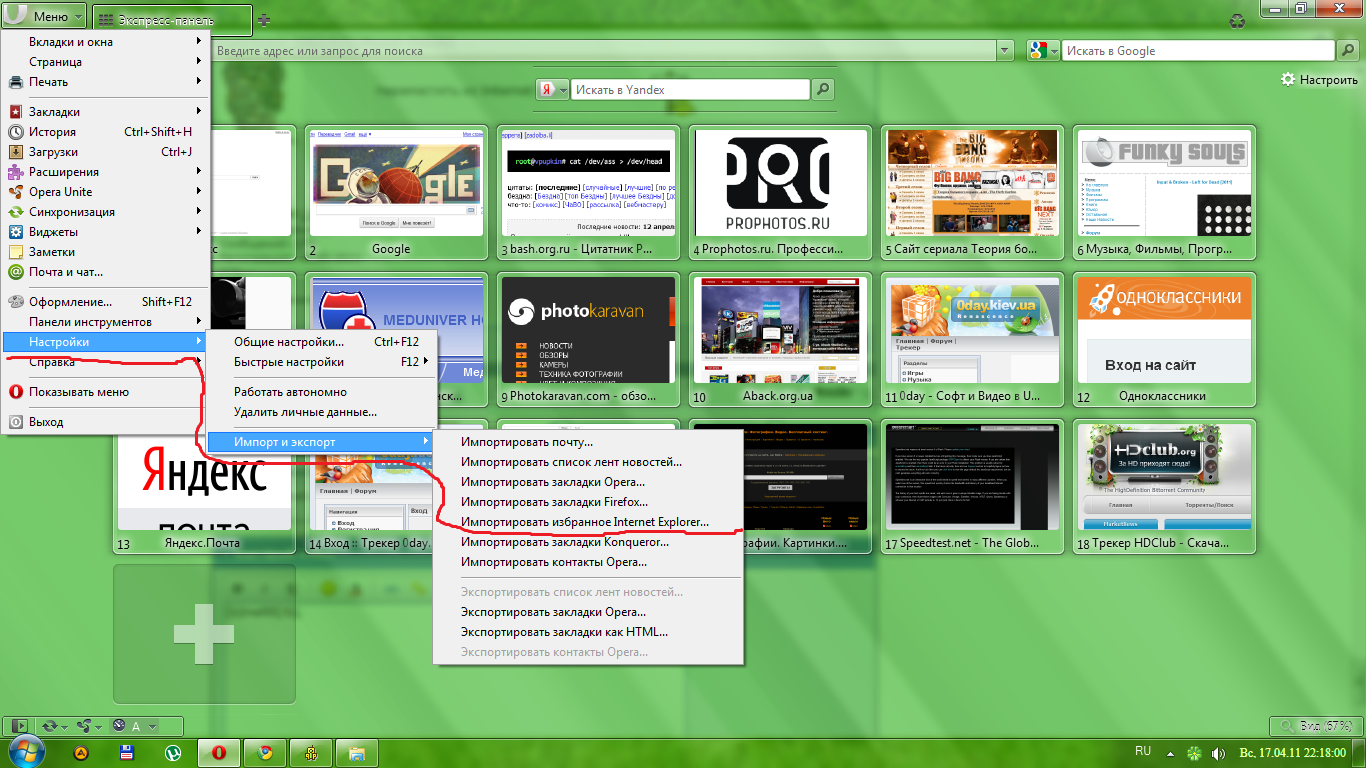Choose Импортировать закладки Firefox
Screen dimensions: 1366x768
coord(587,502)
